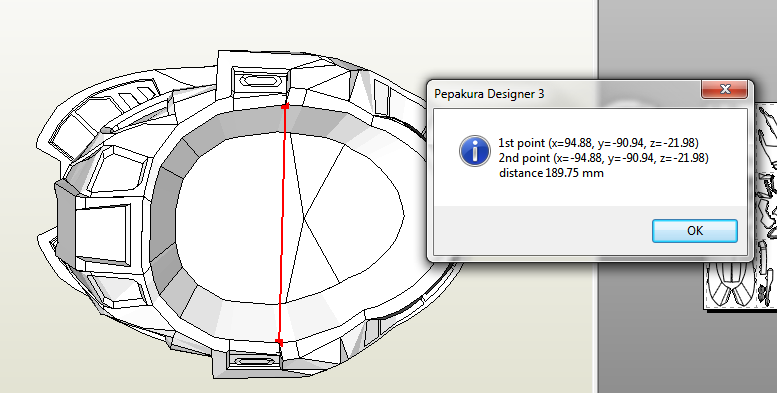Click the distance 189.75 mm readout
This screenshot has height=393, width=777.
click(551, 173)
